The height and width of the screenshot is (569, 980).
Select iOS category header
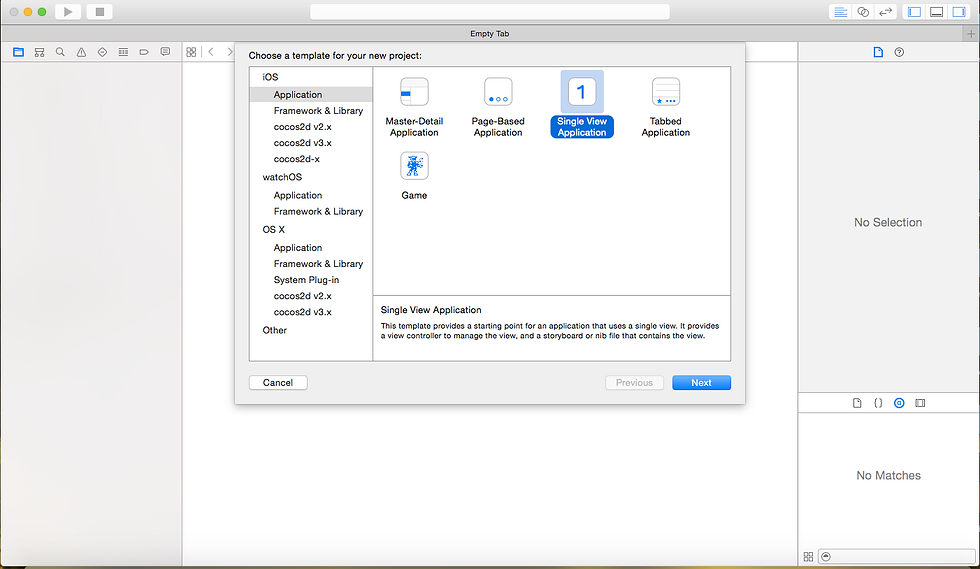(x=270, y=77)
